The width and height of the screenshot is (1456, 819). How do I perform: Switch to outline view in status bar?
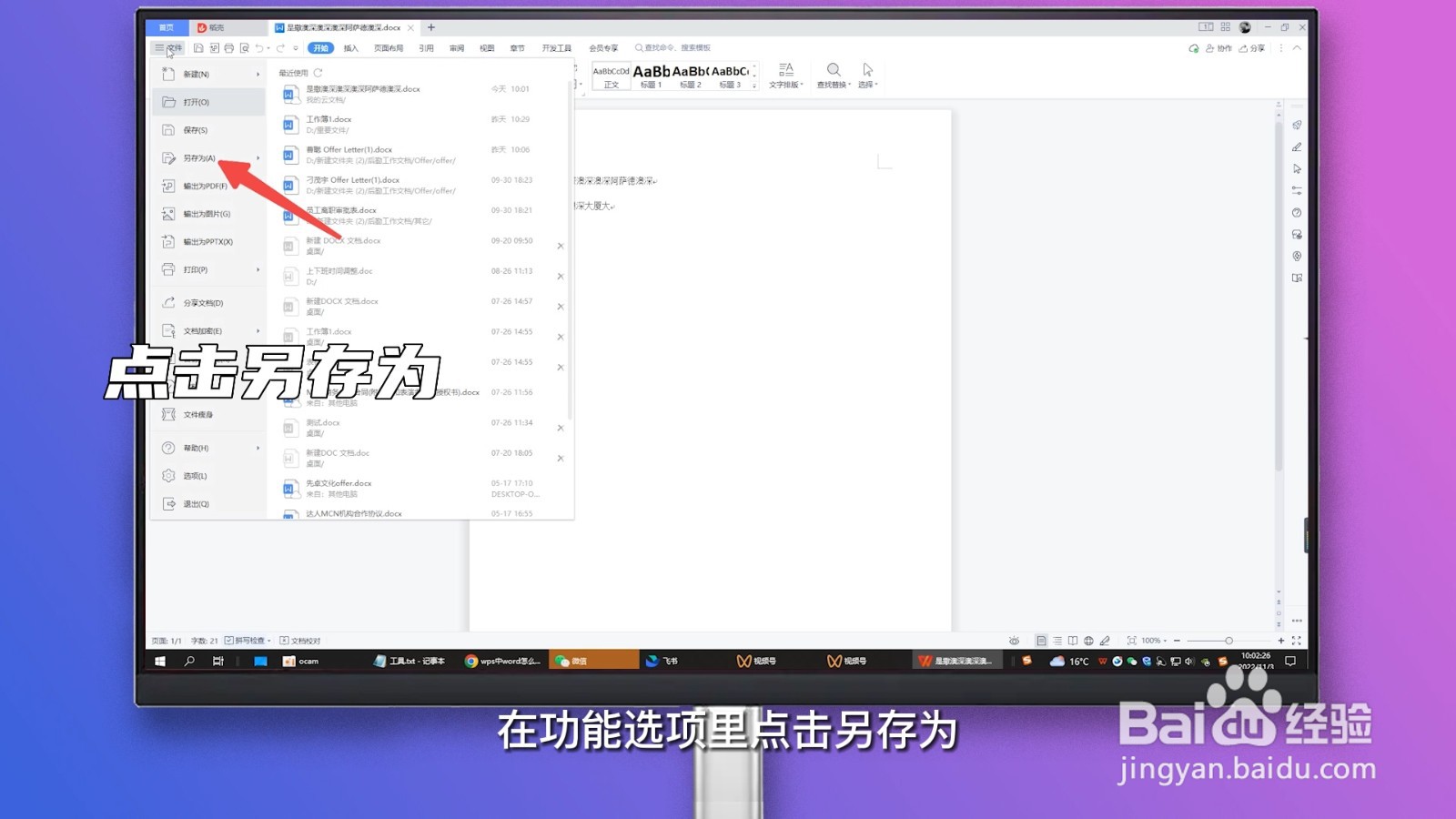coord(1059,640)
